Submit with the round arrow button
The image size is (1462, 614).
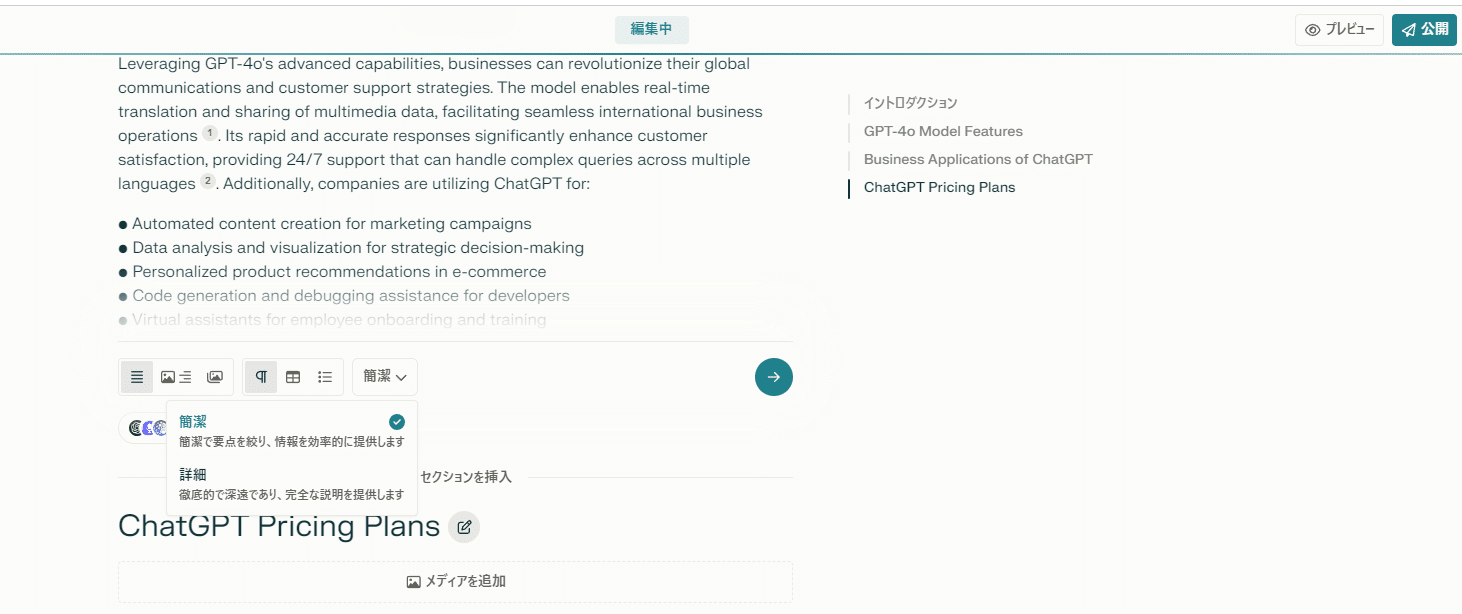[x=774, y=377]
